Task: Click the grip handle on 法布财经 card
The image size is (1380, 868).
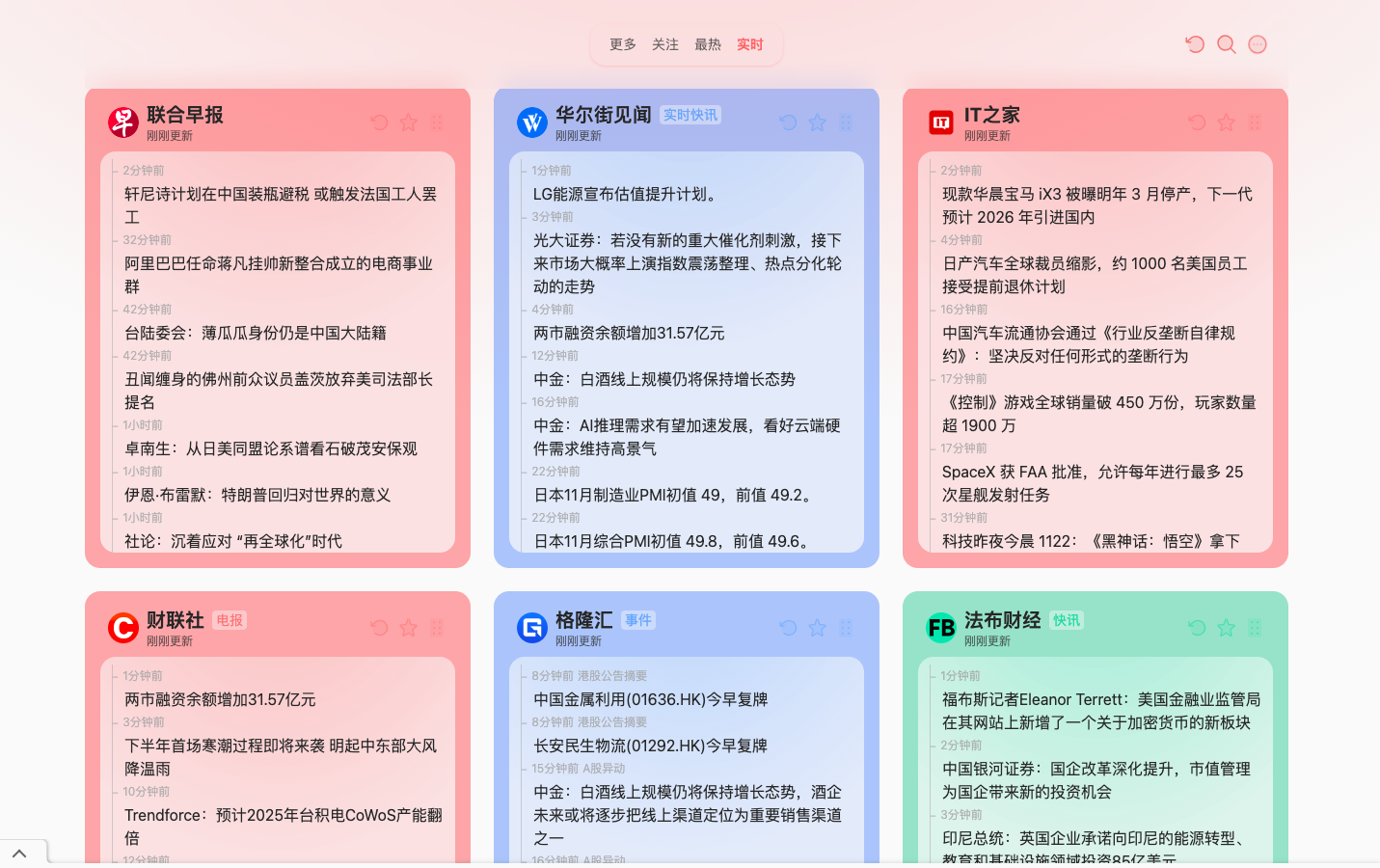Action: pyautogui.click(x=1255, y=628)
